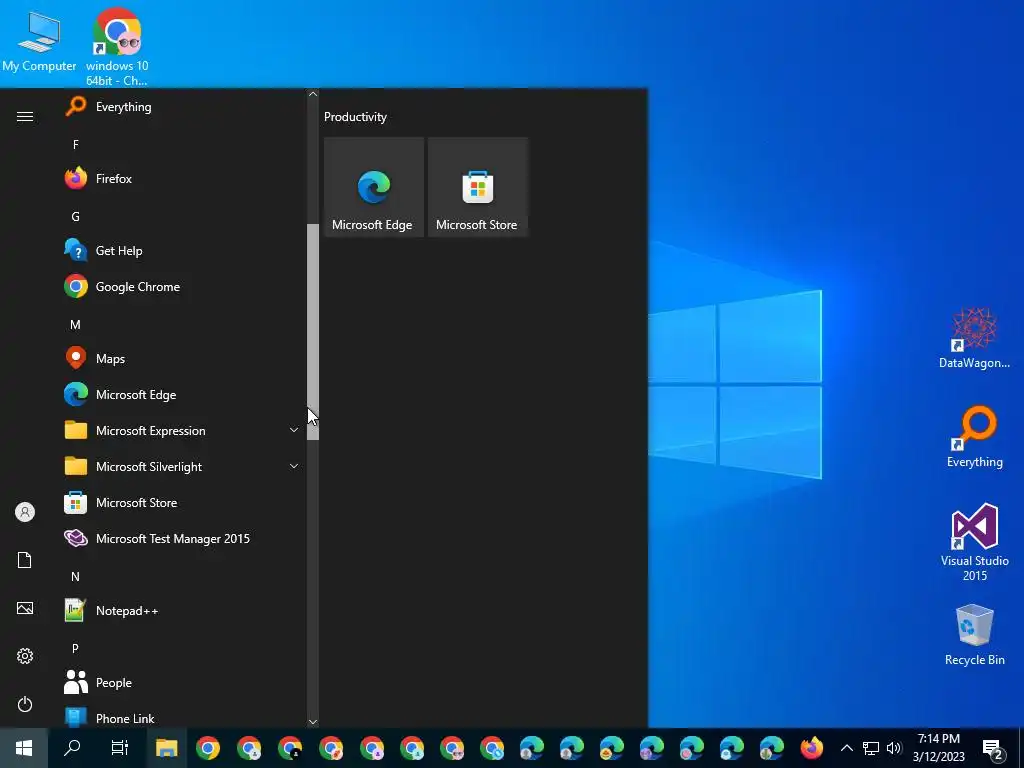Click the scroll-up arrow of app list
The image size is (1024, 768).
pos(313,94)
